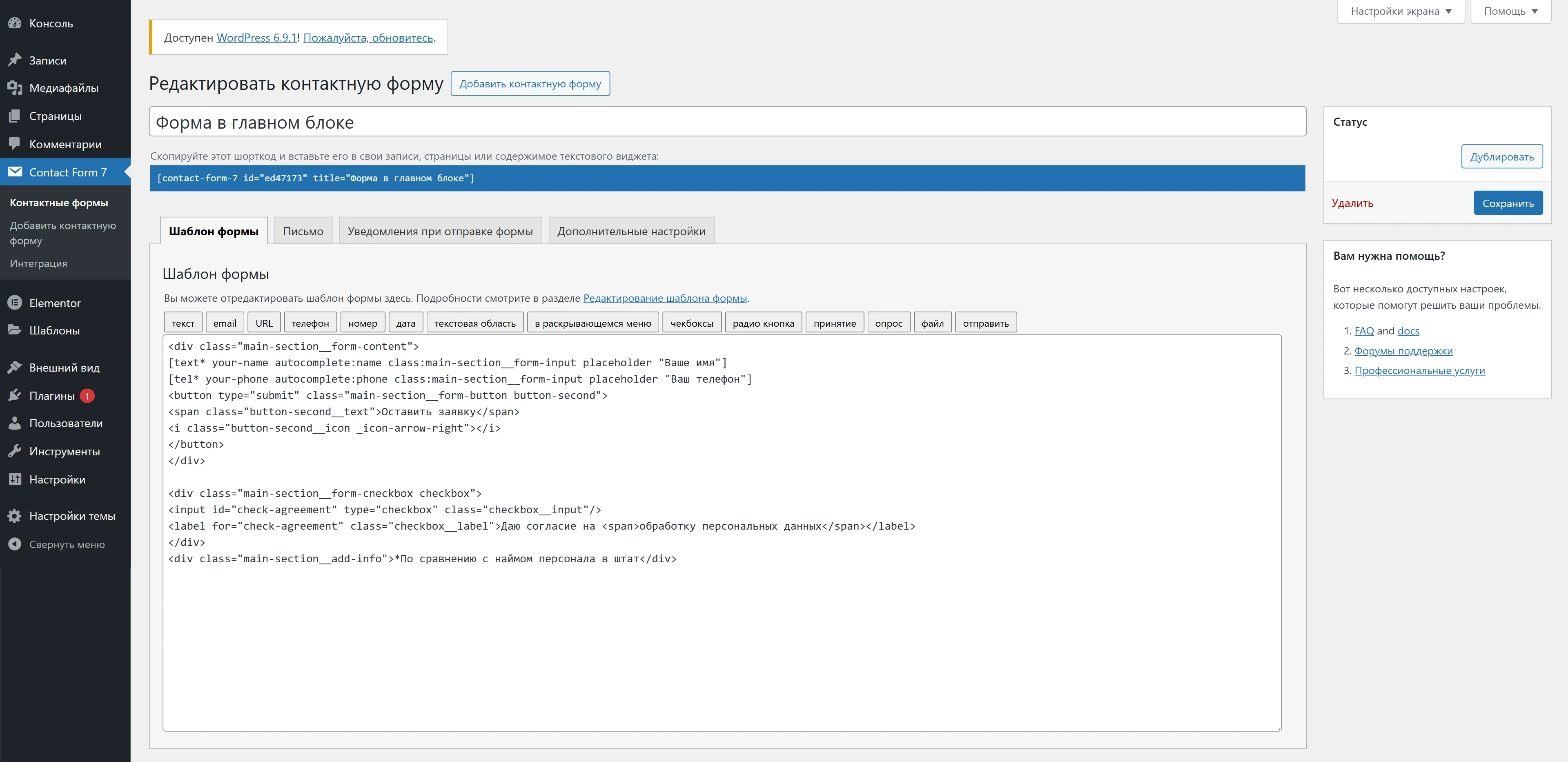Switch to the Письмо tab
Viewport: 1568px width, 762px height.
[x=303, y=231]
